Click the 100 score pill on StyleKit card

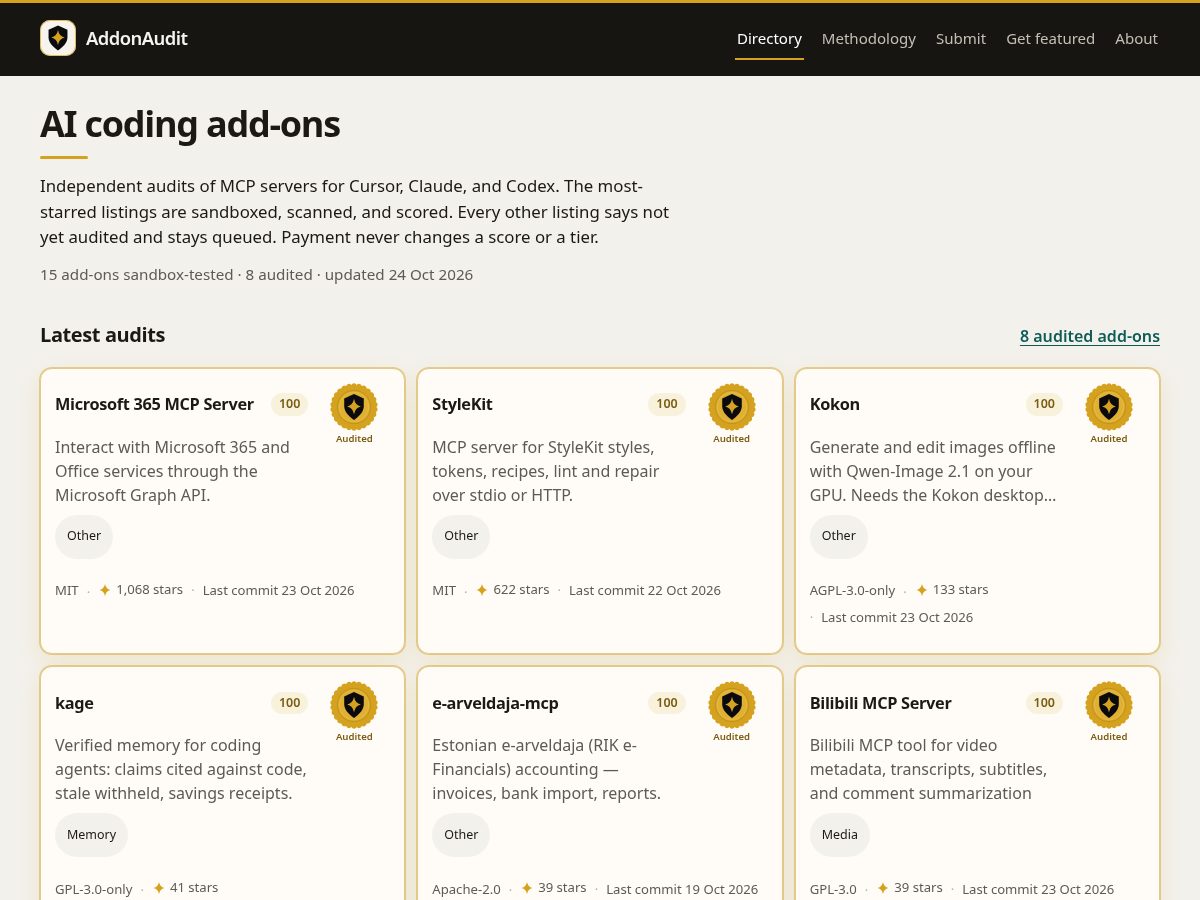click(x=667, y=404)
